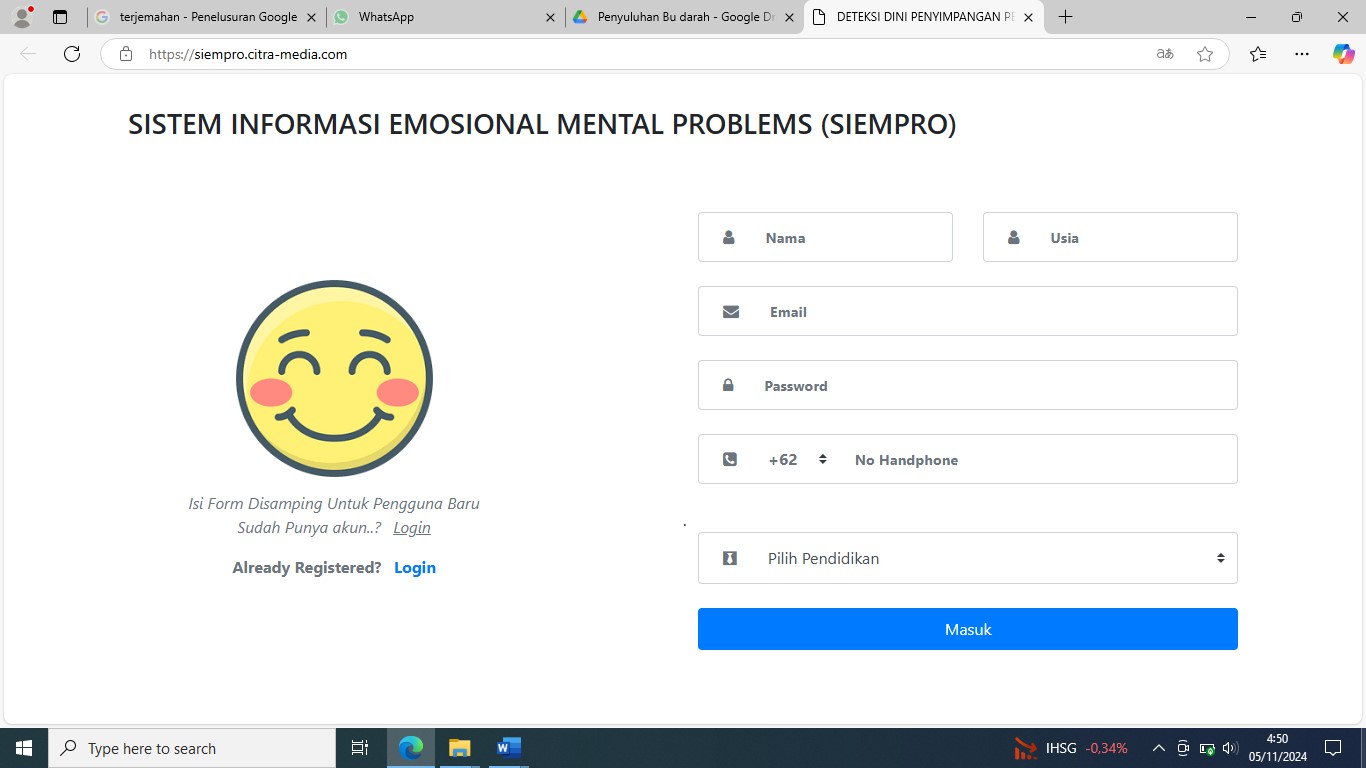Click the browser back arrow
The width and height of the screenshot is (1366, 768).
pos(28,54)
